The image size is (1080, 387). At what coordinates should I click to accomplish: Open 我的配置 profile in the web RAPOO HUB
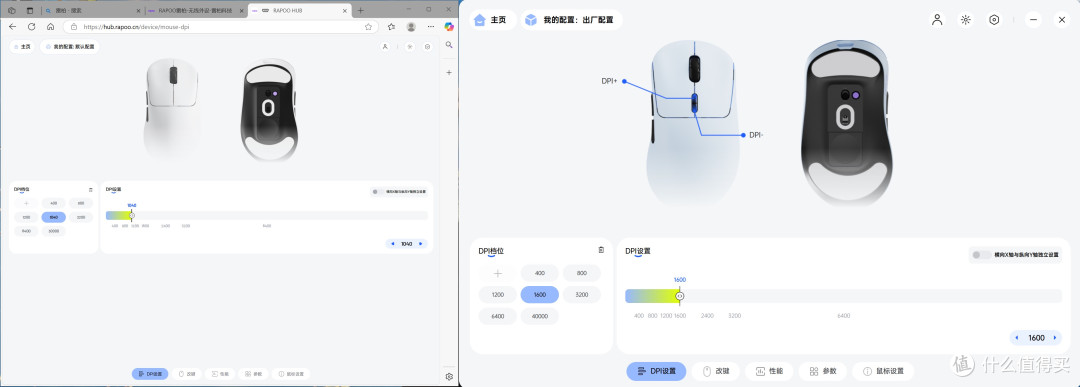(x=70, y=47)
